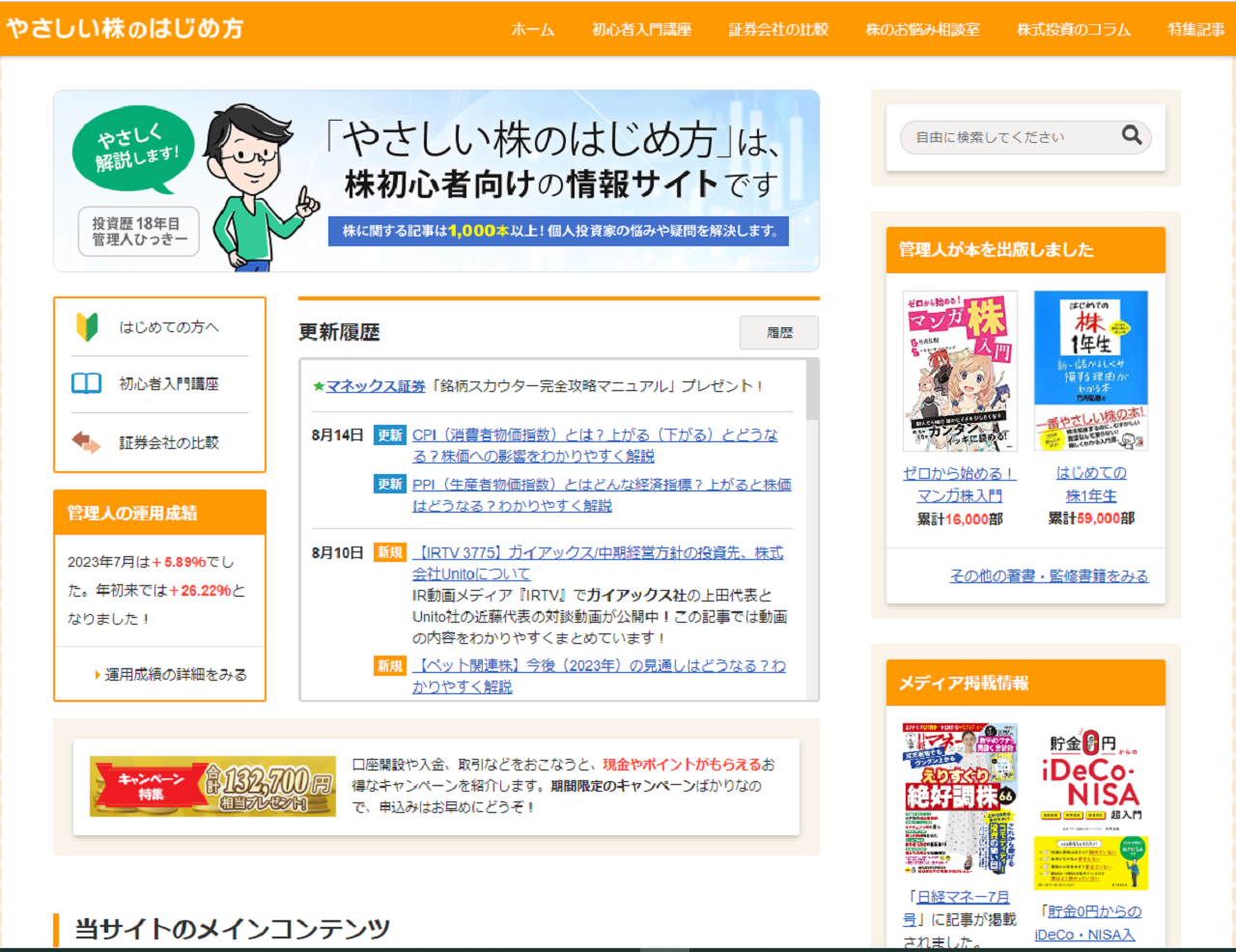Click the はじめての株1年生 book cover
Viewport: 1236px width, 952px height.
[1093, 370]
